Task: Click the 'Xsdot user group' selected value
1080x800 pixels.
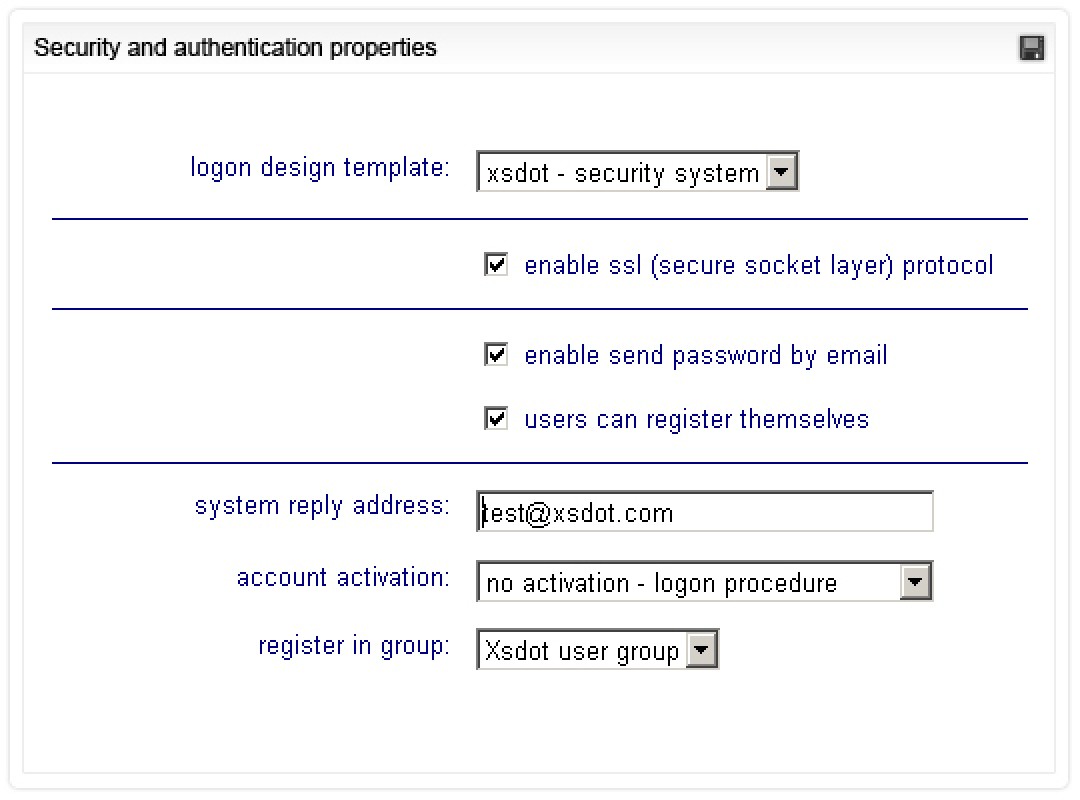Action: 582,652
